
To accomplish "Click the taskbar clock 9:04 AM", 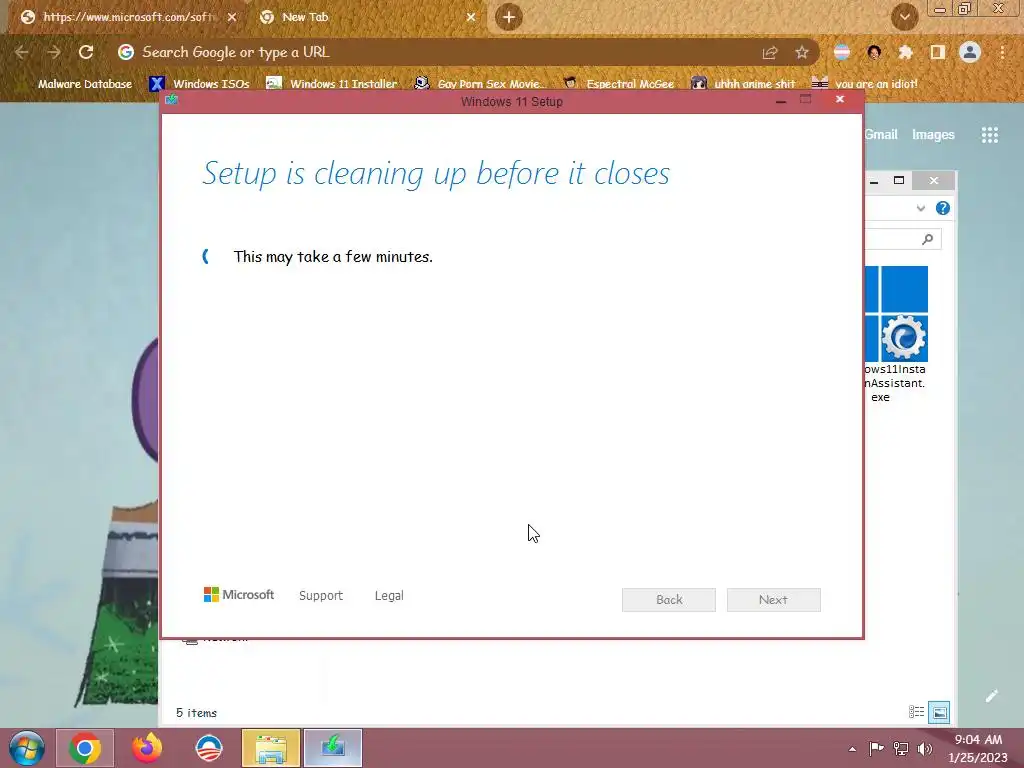I will click(978, 739).
